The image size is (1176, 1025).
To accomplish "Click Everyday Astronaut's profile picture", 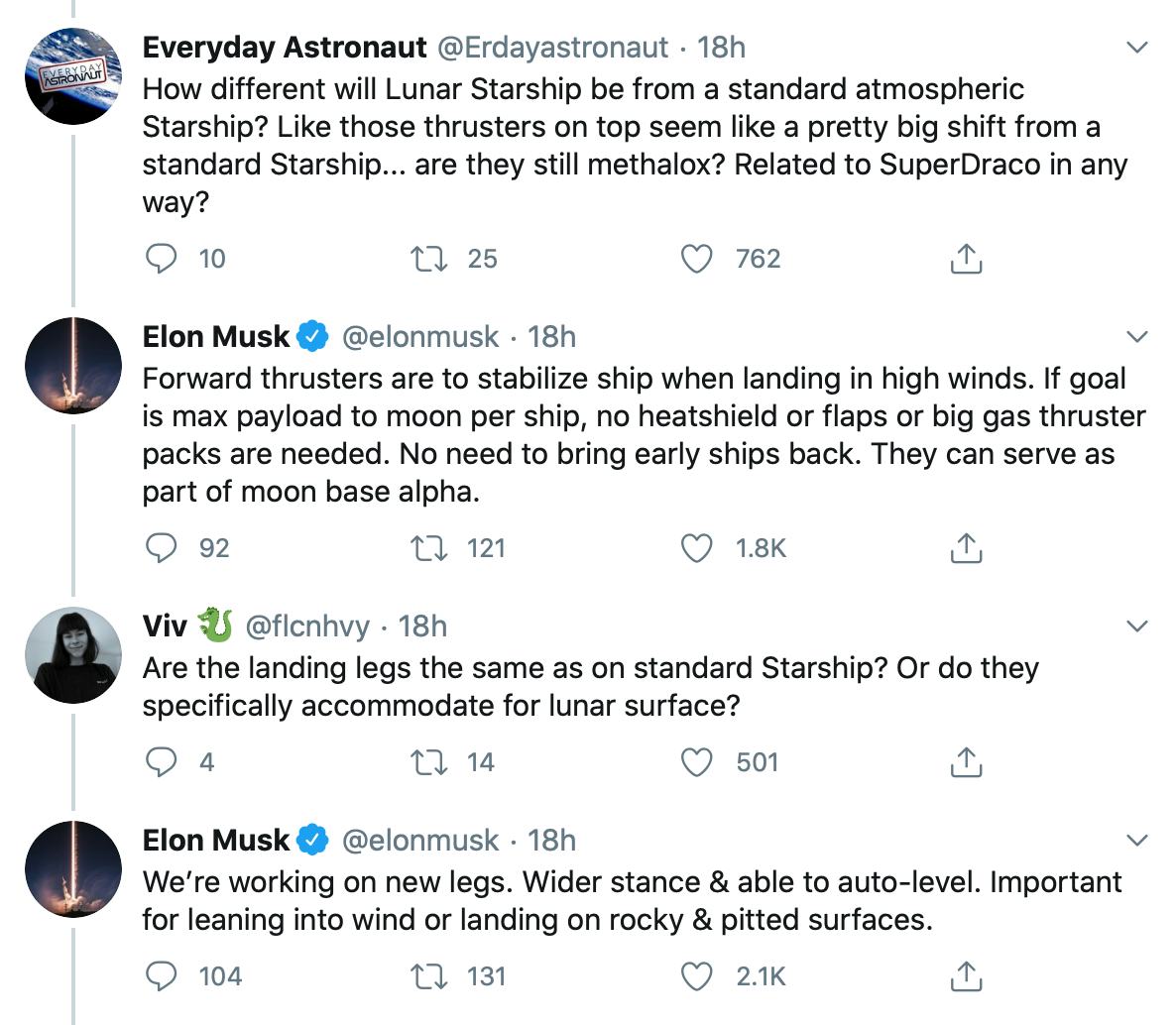I will pyautogui.click(x=72, y=75).
